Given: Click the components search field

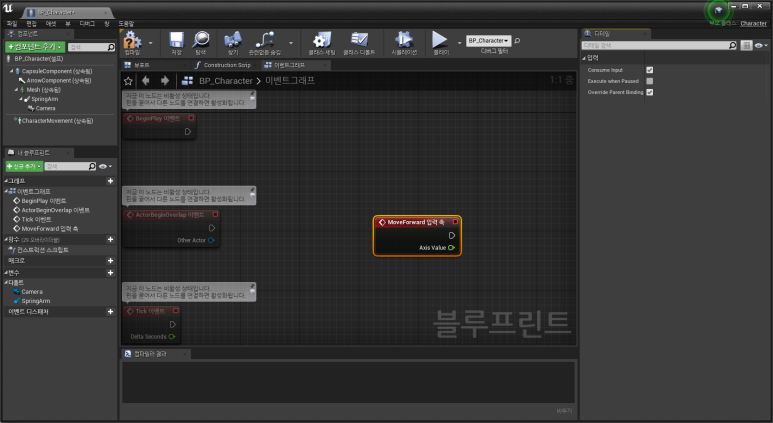Looking at the screenshot, I should 92,47.
